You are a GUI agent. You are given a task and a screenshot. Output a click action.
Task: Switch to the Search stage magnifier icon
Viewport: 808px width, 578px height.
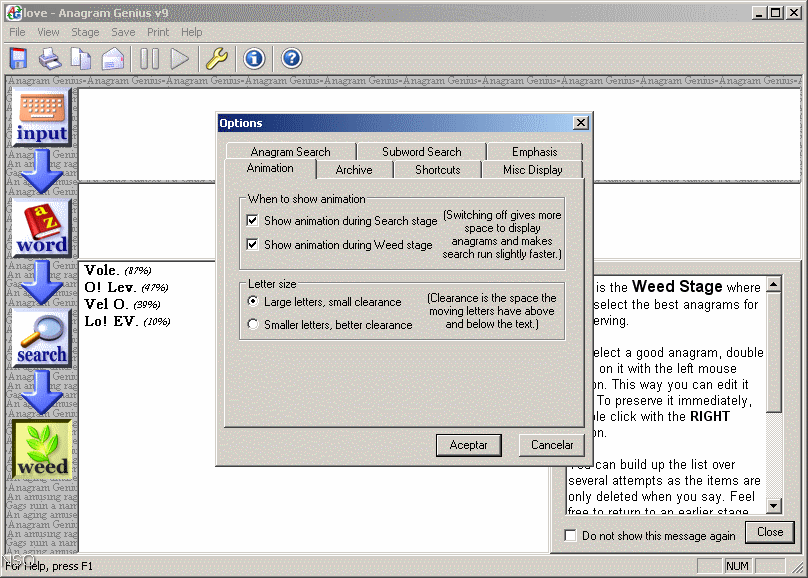(42, 338)
